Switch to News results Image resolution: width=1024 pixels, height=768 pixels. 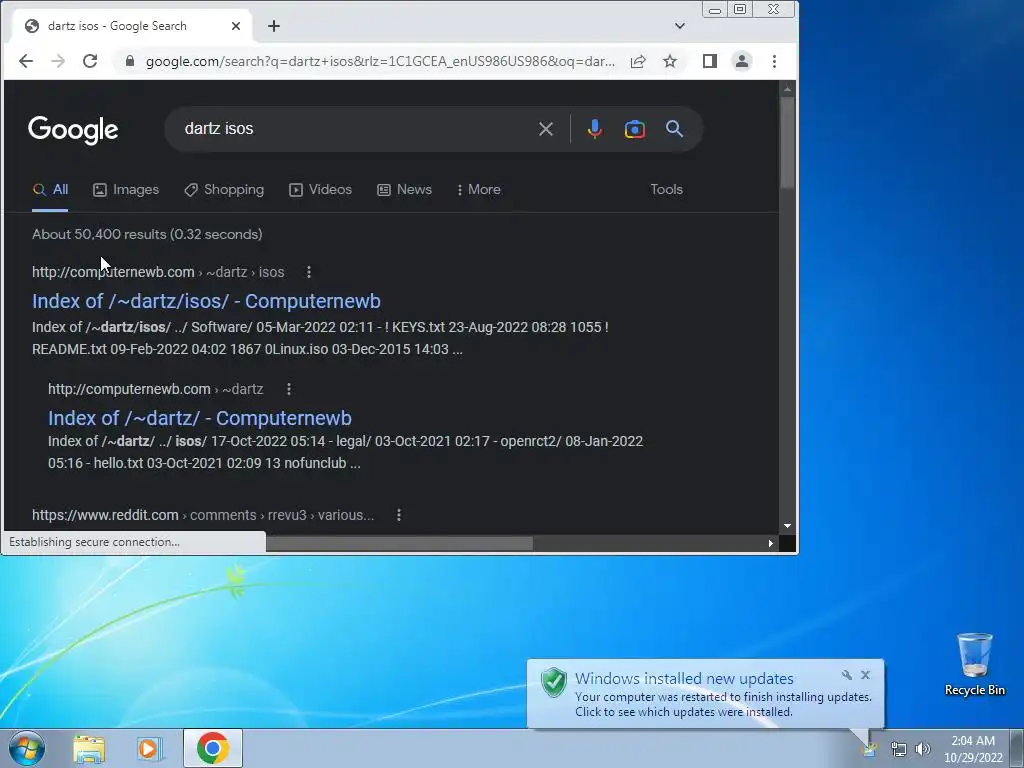(x=404, y=189)
